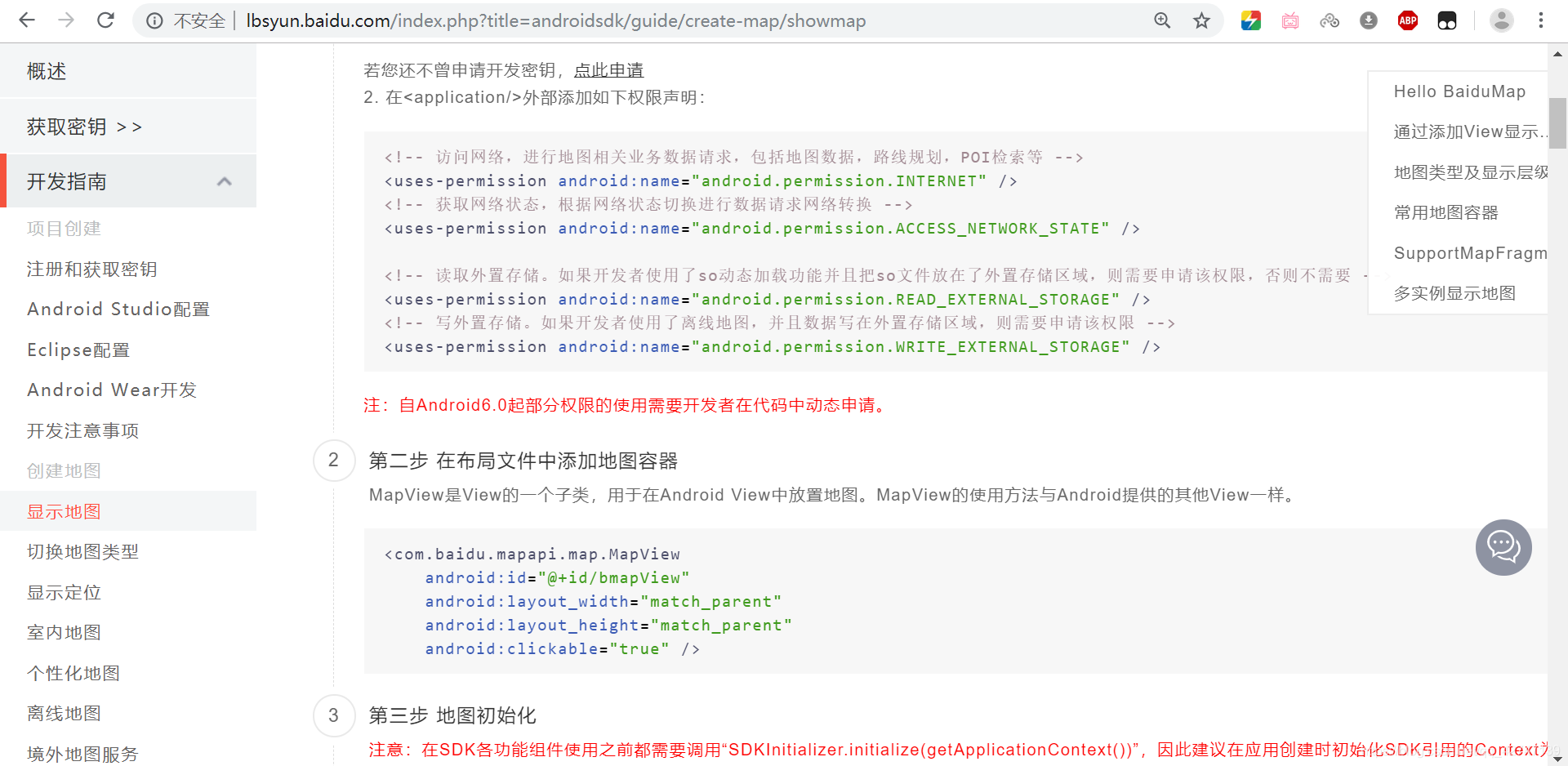Open the Tampermonkey extension icon

click(x=1447, y=20)
